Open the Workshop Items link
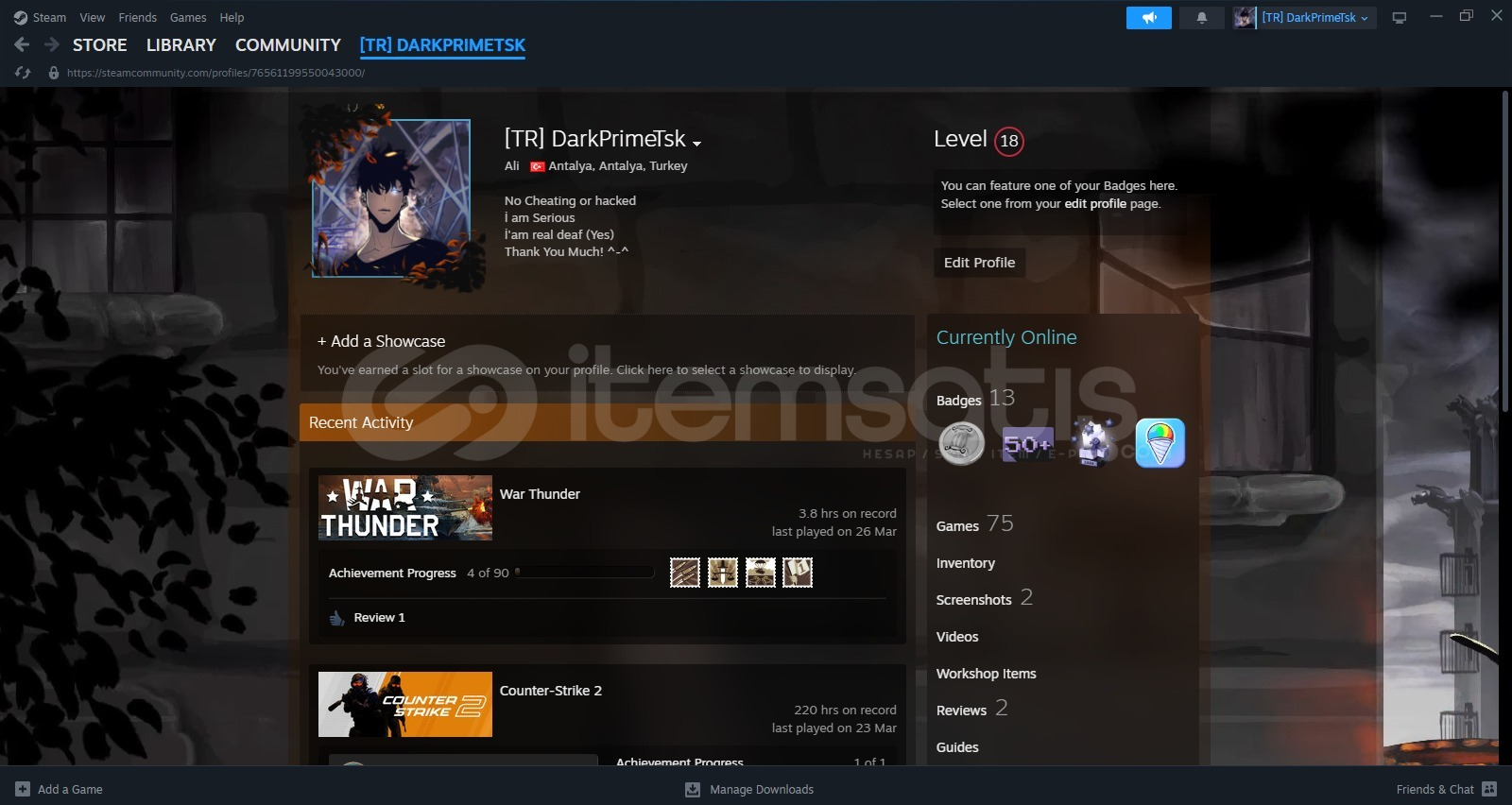 [986, 674]
